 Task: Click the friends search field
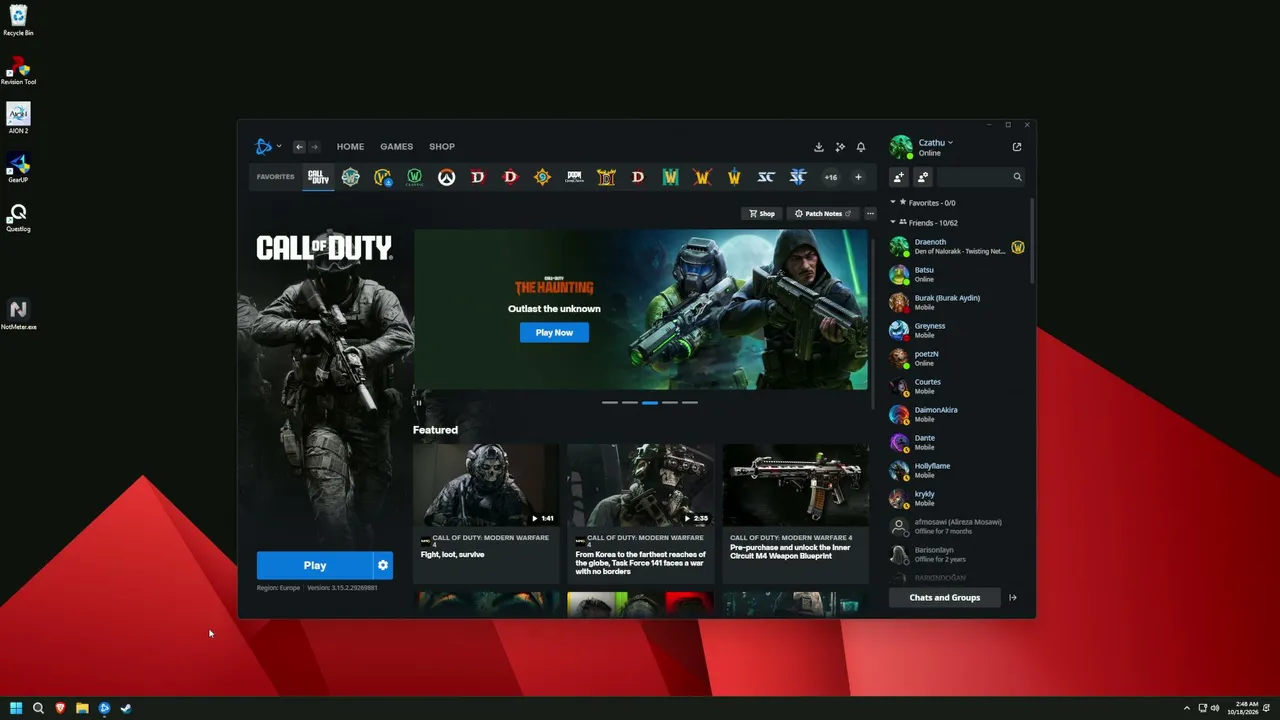pyautogui.click(x=981, y=177)
